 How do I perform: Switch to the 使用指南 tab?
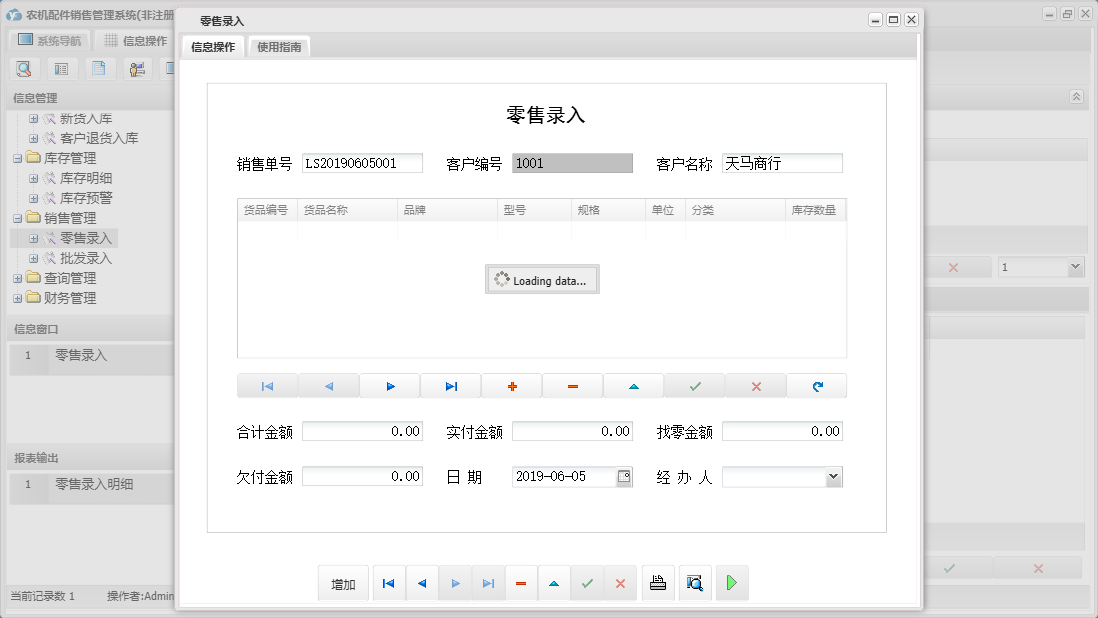coord(279,46)
